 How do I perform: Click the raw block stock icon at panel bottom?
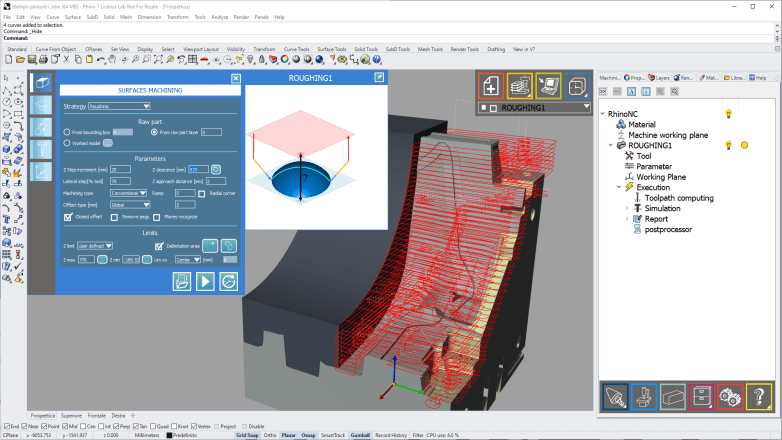[672, 397]
